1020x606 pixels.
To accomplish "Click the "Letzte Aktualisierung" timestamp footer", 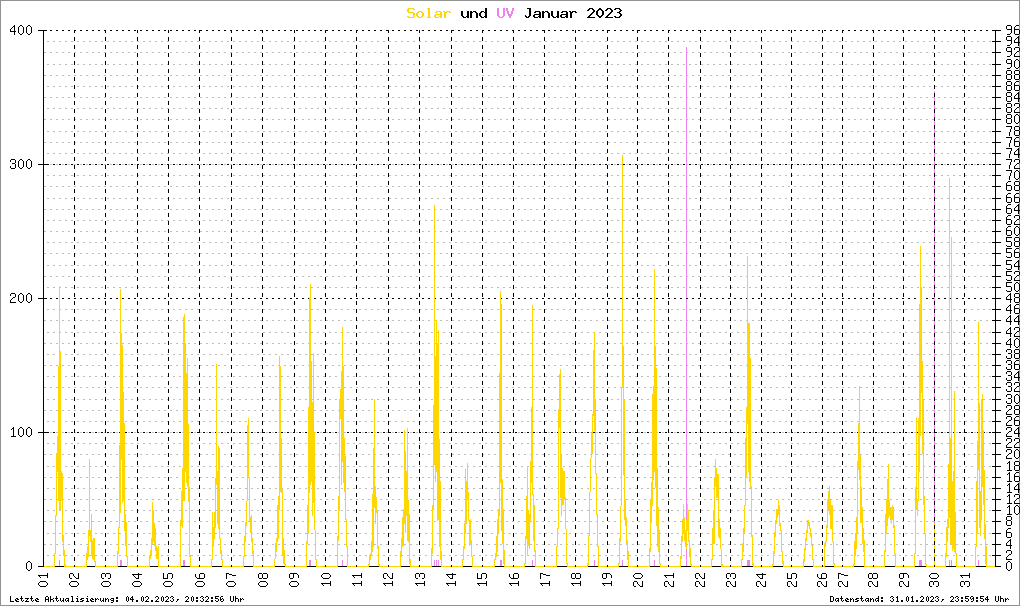I will pyautogui.click(x=124, y=599).
